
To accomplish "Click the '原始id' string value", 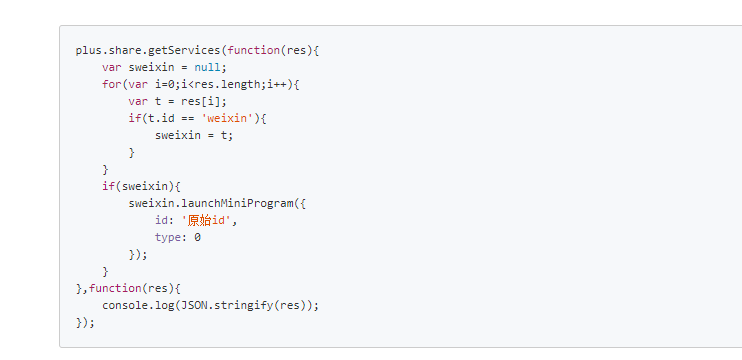I will [206, 220].
